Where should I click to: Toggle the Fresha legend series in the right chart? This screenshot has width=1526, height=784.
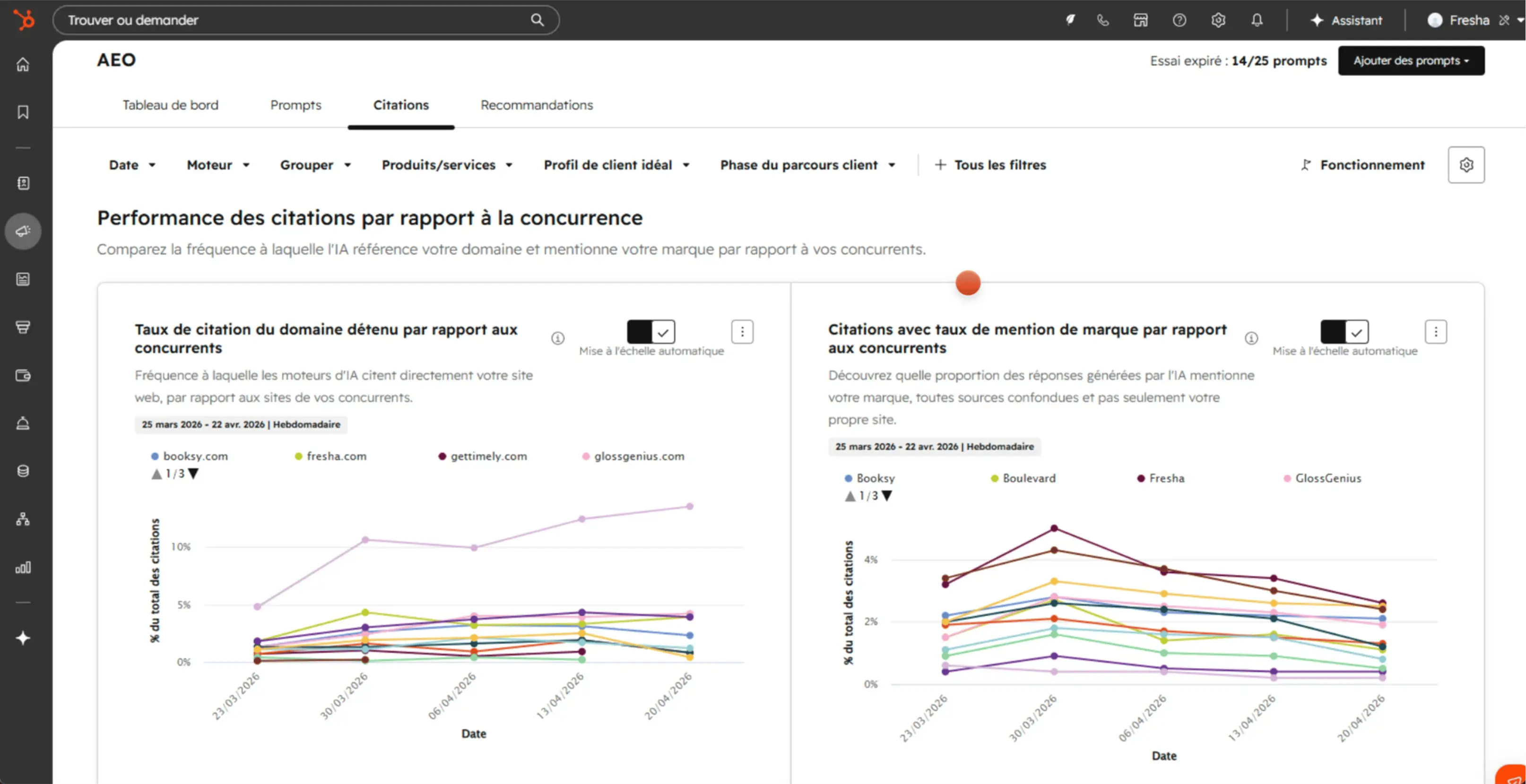click(x=1161, y=478)
